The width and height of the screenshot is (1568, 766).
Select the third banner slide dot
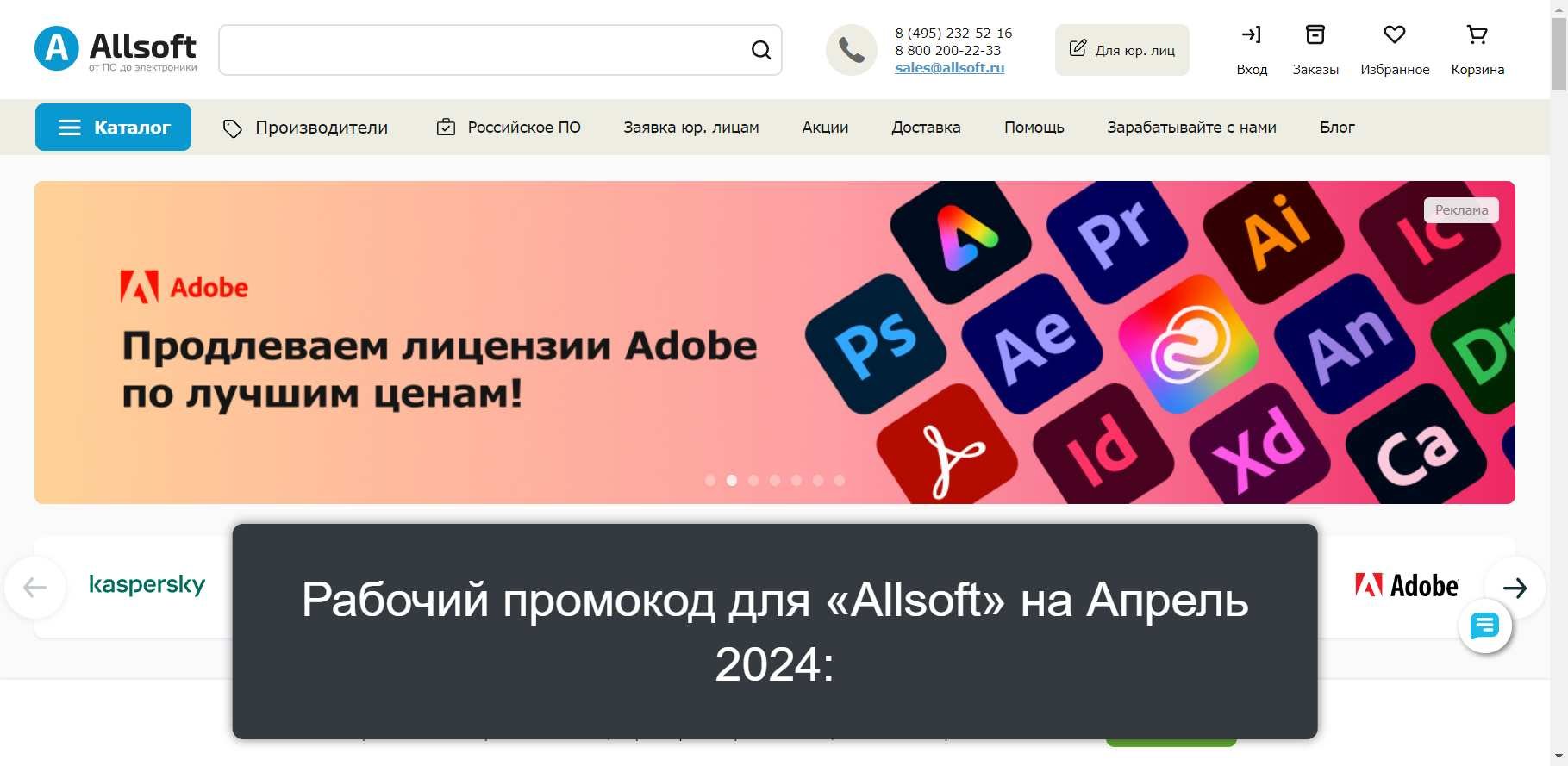tap(753, 480)
